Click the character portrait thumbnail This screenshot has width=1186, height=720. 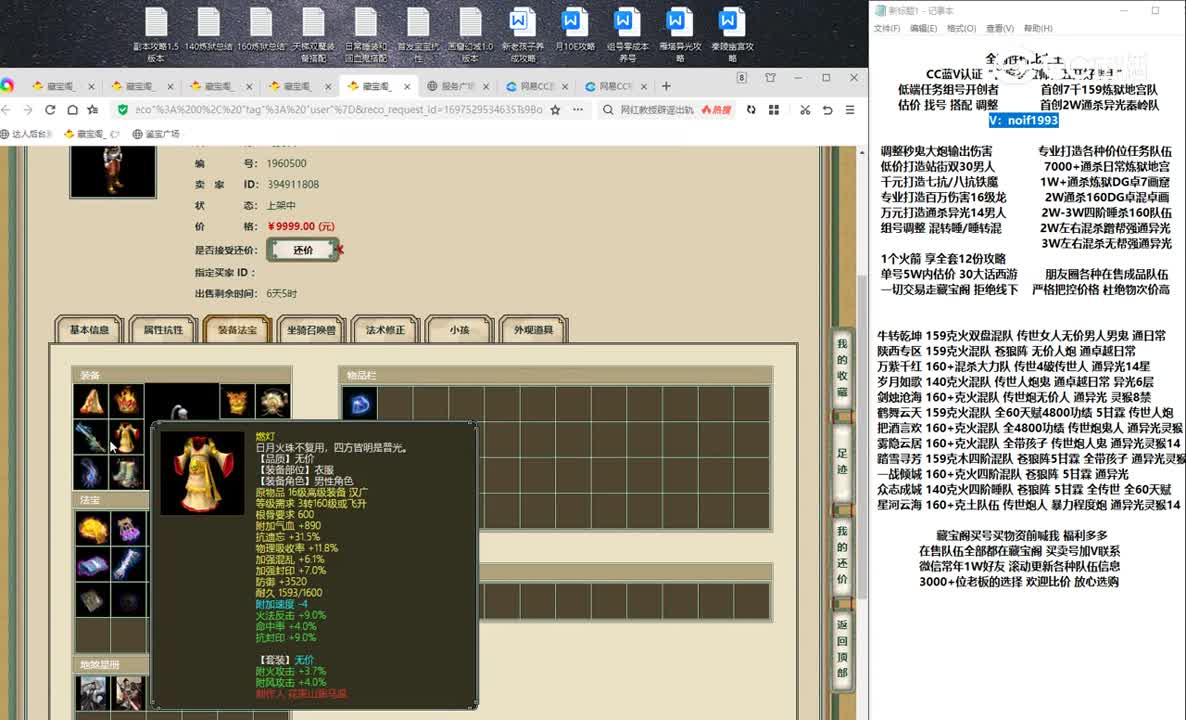[113, 171]
